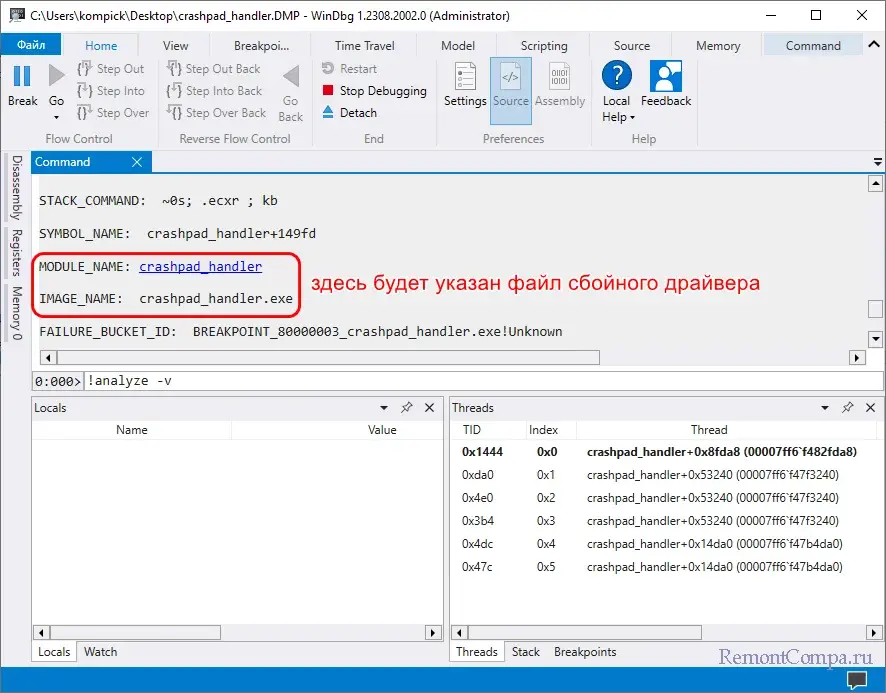This screenshot has height=693, width=886.
Task: Open the Feedback hub icon
Action: [x=666, y=76]
